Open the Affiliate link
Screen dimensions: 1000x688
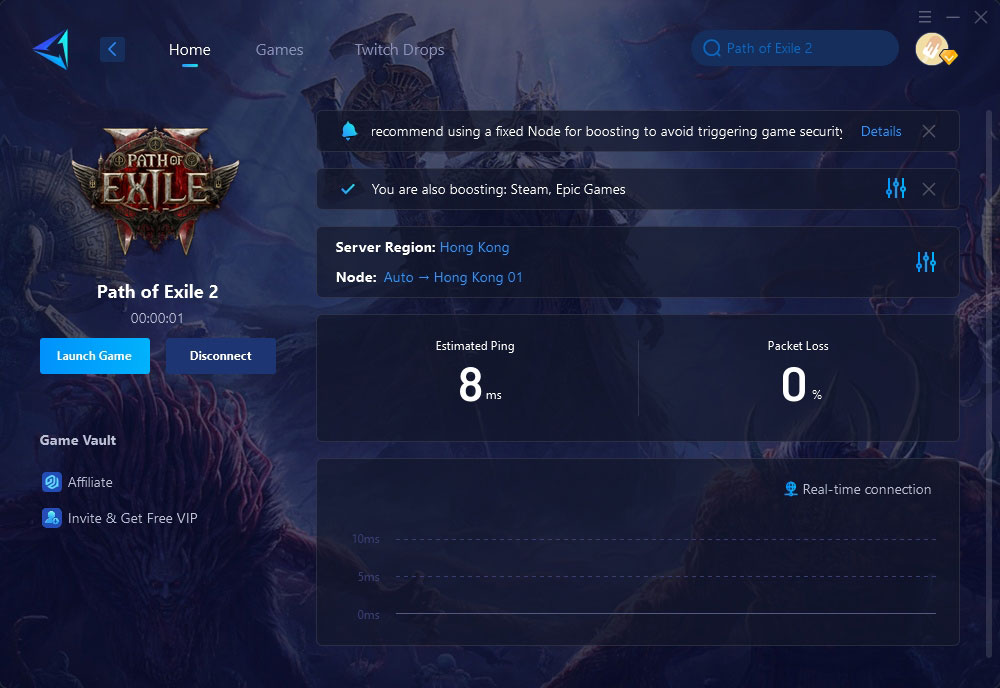click(90, 482)
